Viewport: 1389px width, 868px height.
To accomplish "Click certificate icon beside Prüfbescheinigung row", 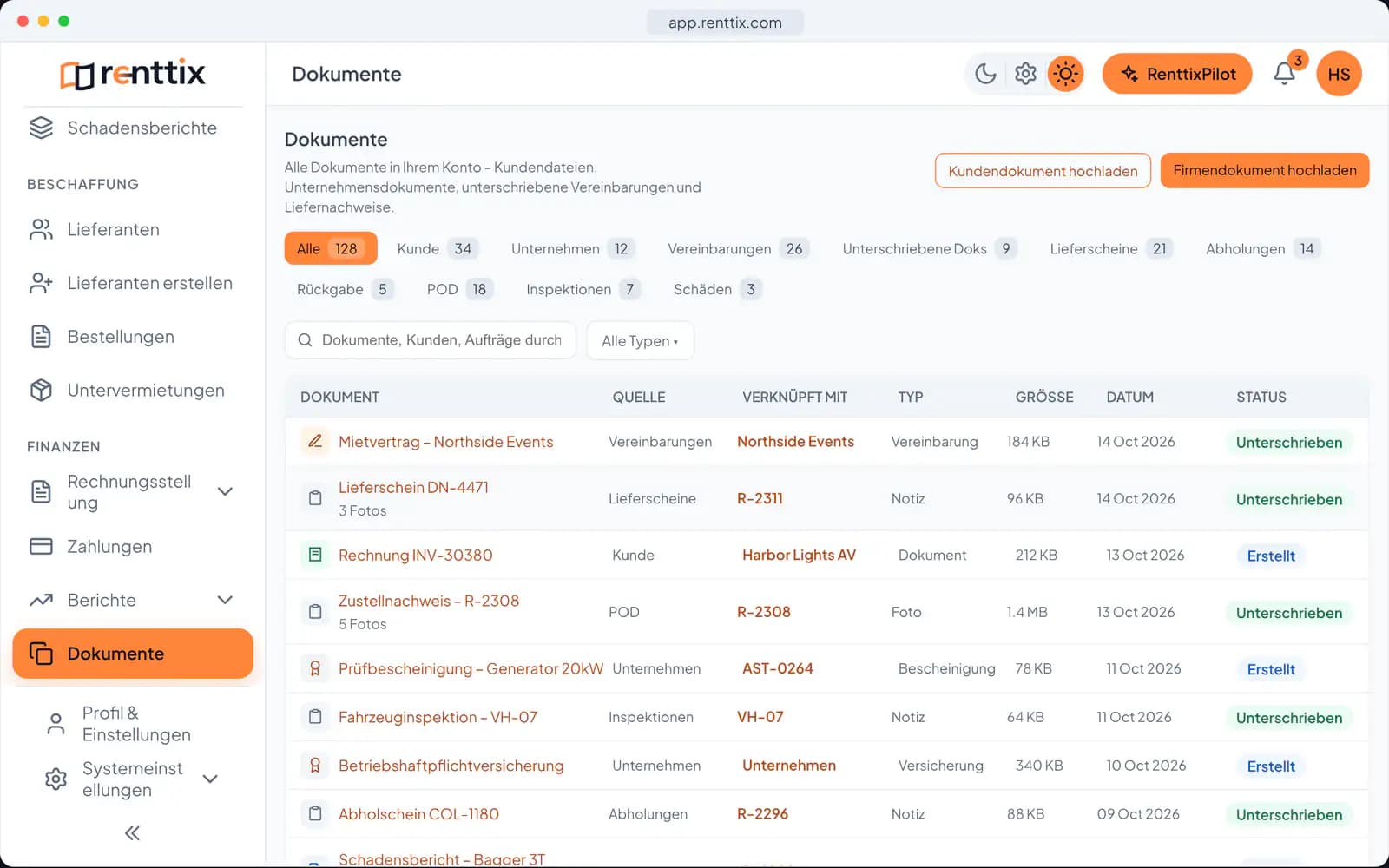I will 315,668.
